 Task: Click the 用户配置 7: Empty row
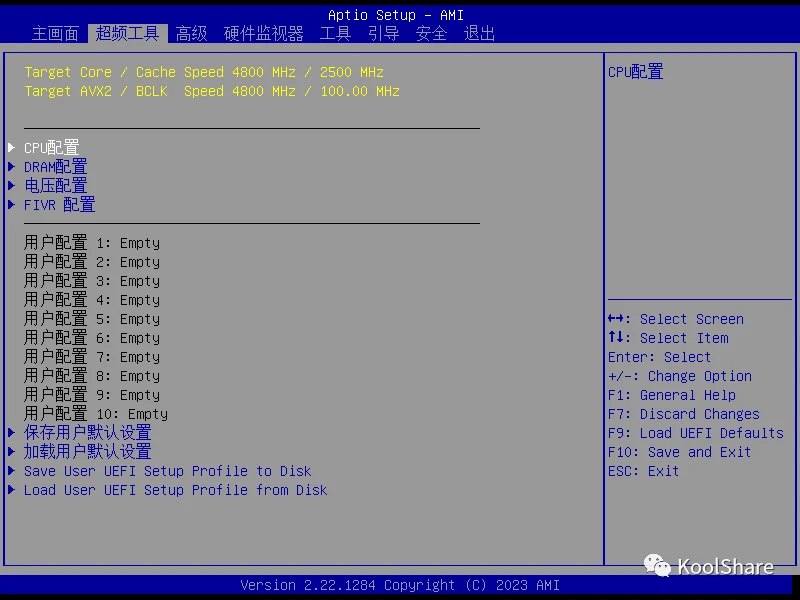(x=92, y=357)
